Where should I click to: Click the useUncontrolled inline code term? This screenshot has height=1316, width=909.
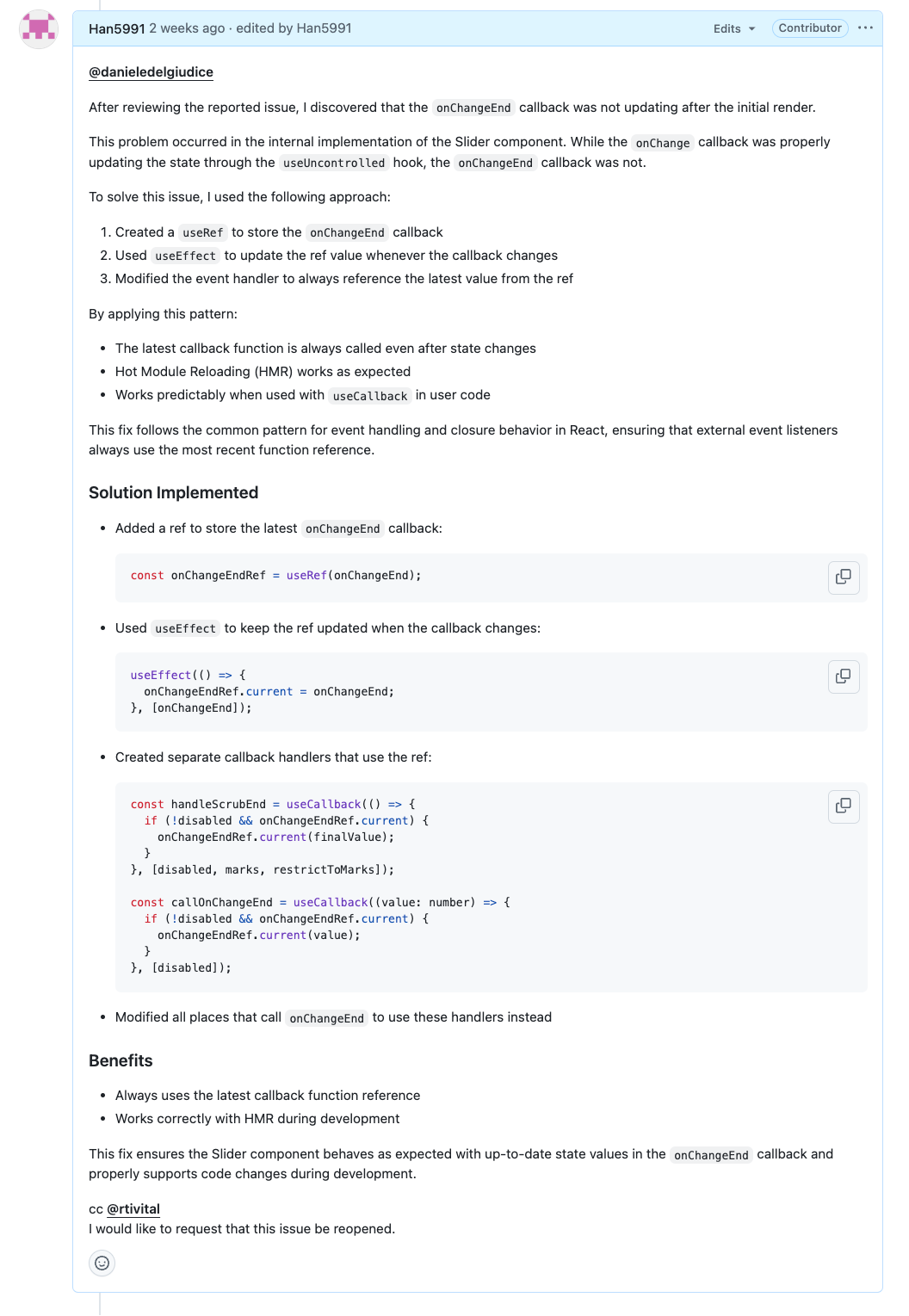334,164
